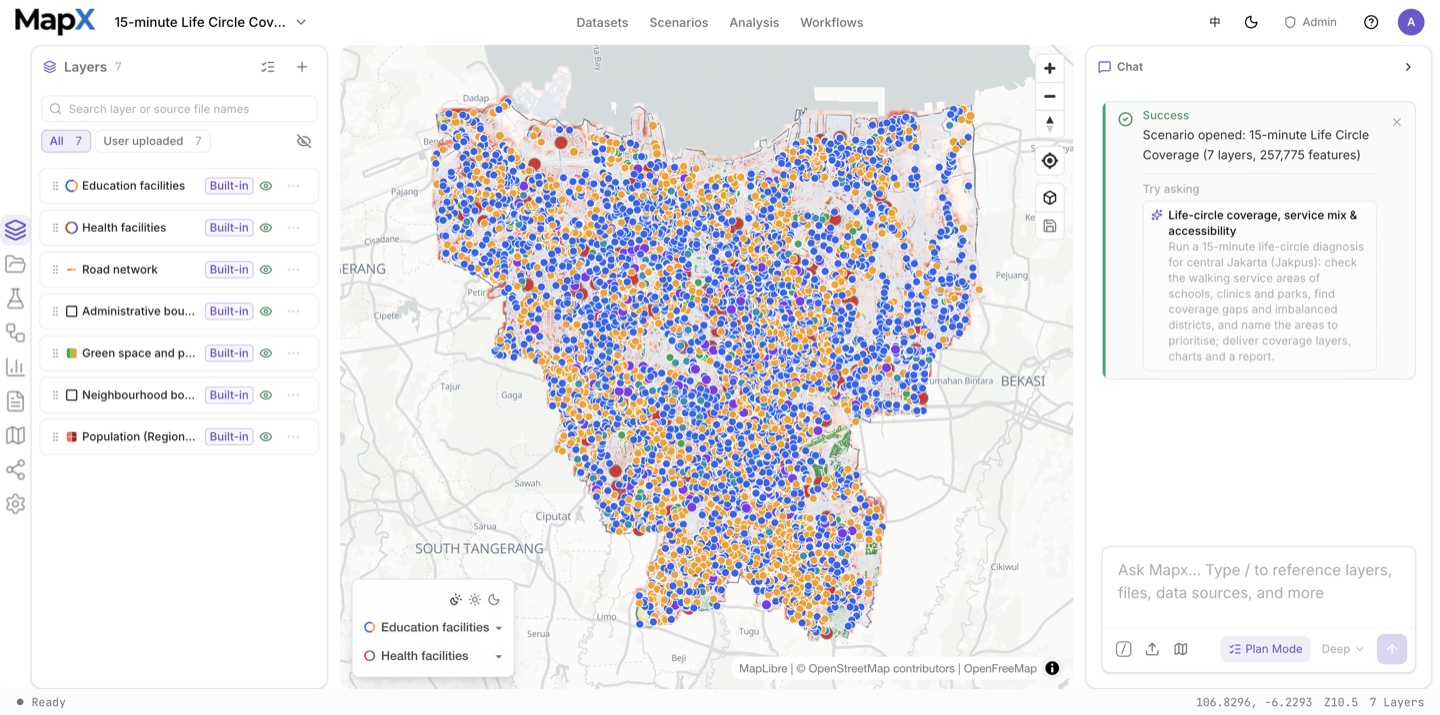
Task: Toggle Plan Mode in chat
Action: pyautogui.click(x=1265, y=649)
